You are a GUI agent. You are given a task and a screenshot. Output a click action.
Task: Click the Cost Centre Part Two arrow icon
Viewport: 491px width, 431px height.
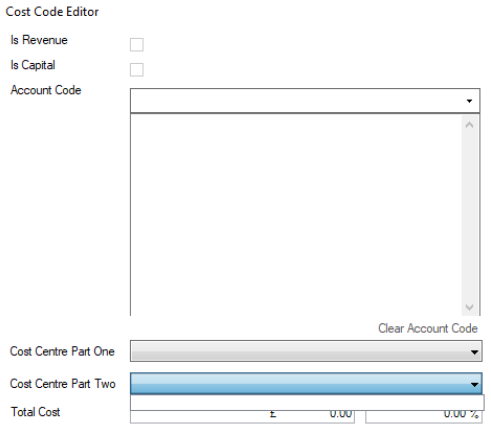click(x=474, y=384)
